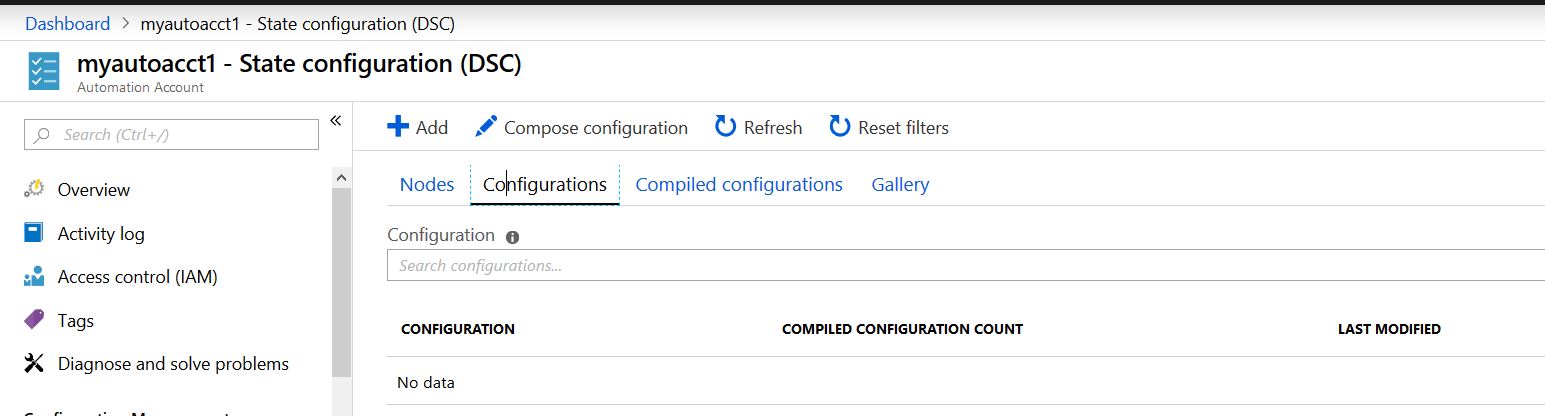Click the State configuration DSC resource icon
The height and width of the screenshot is (416, 1545).
coord(43,72)
